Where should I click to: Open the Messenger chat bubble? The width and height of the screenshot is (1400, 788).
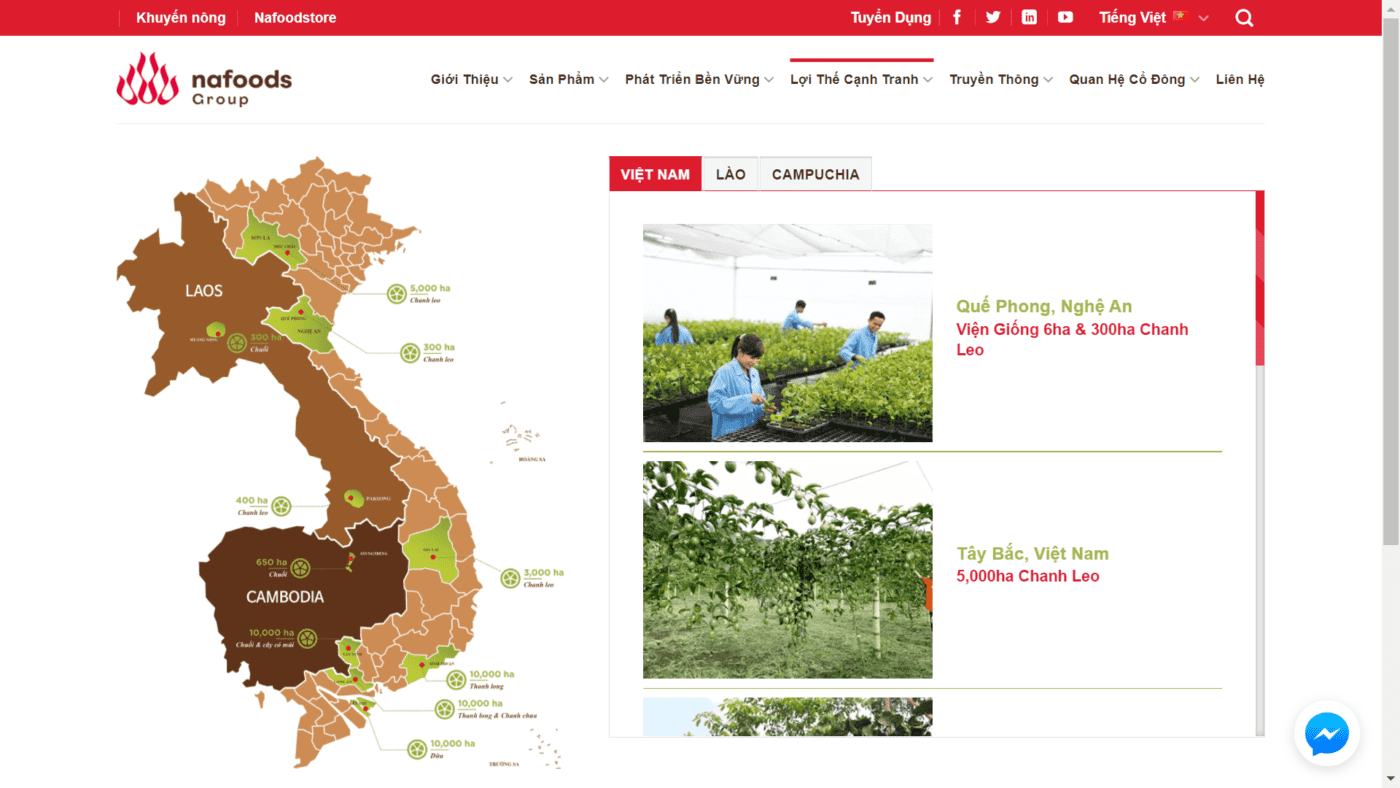(1327, 734)
